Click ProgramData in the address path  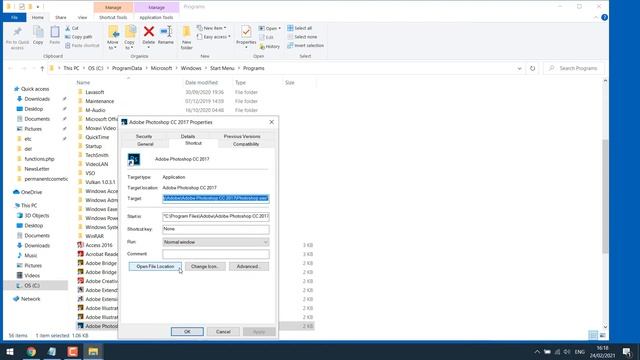[x=127, y=69]
